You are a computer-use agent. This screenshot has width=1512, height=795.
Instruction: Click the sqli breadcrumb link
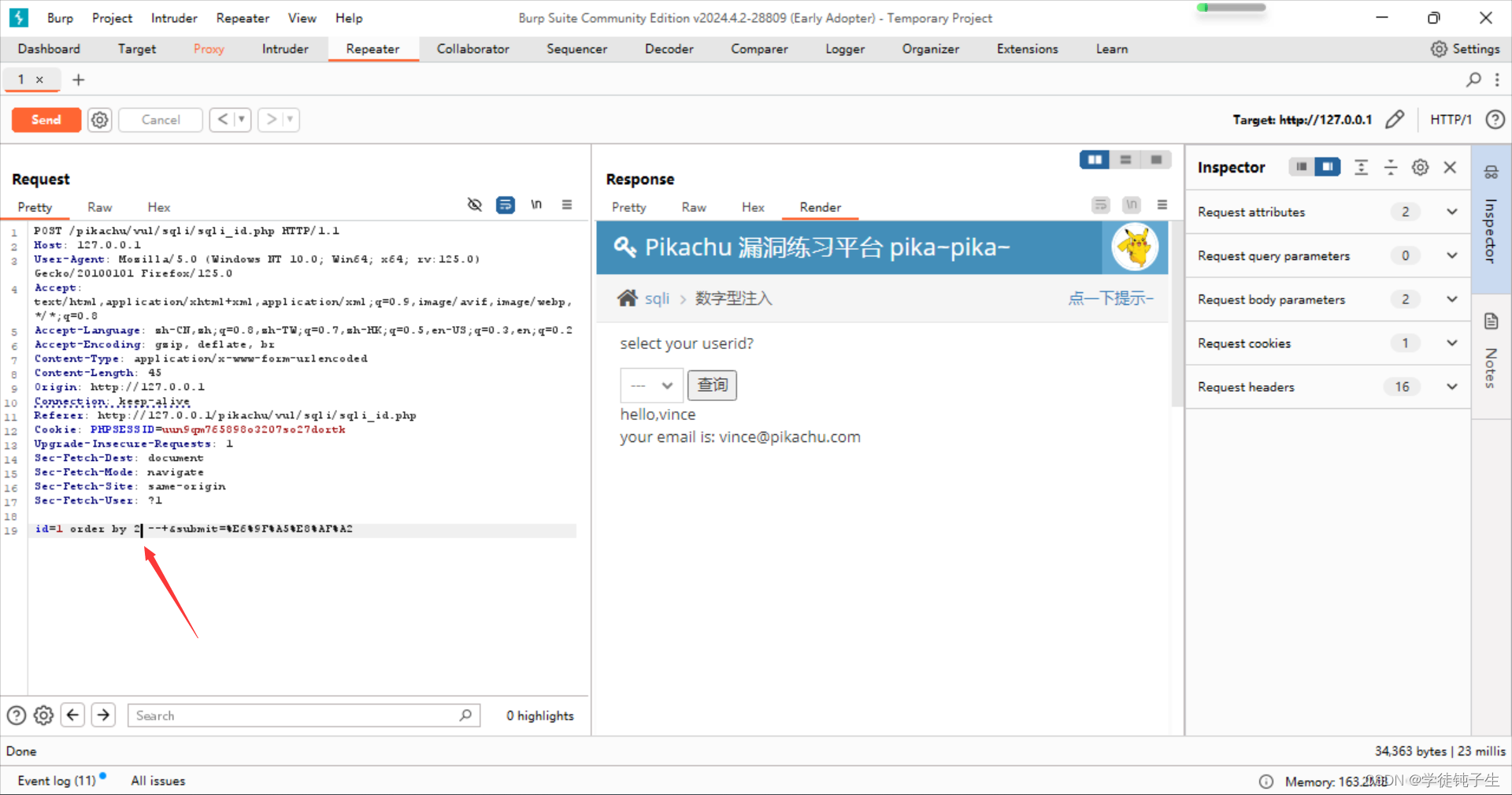[x=657, y=299]
